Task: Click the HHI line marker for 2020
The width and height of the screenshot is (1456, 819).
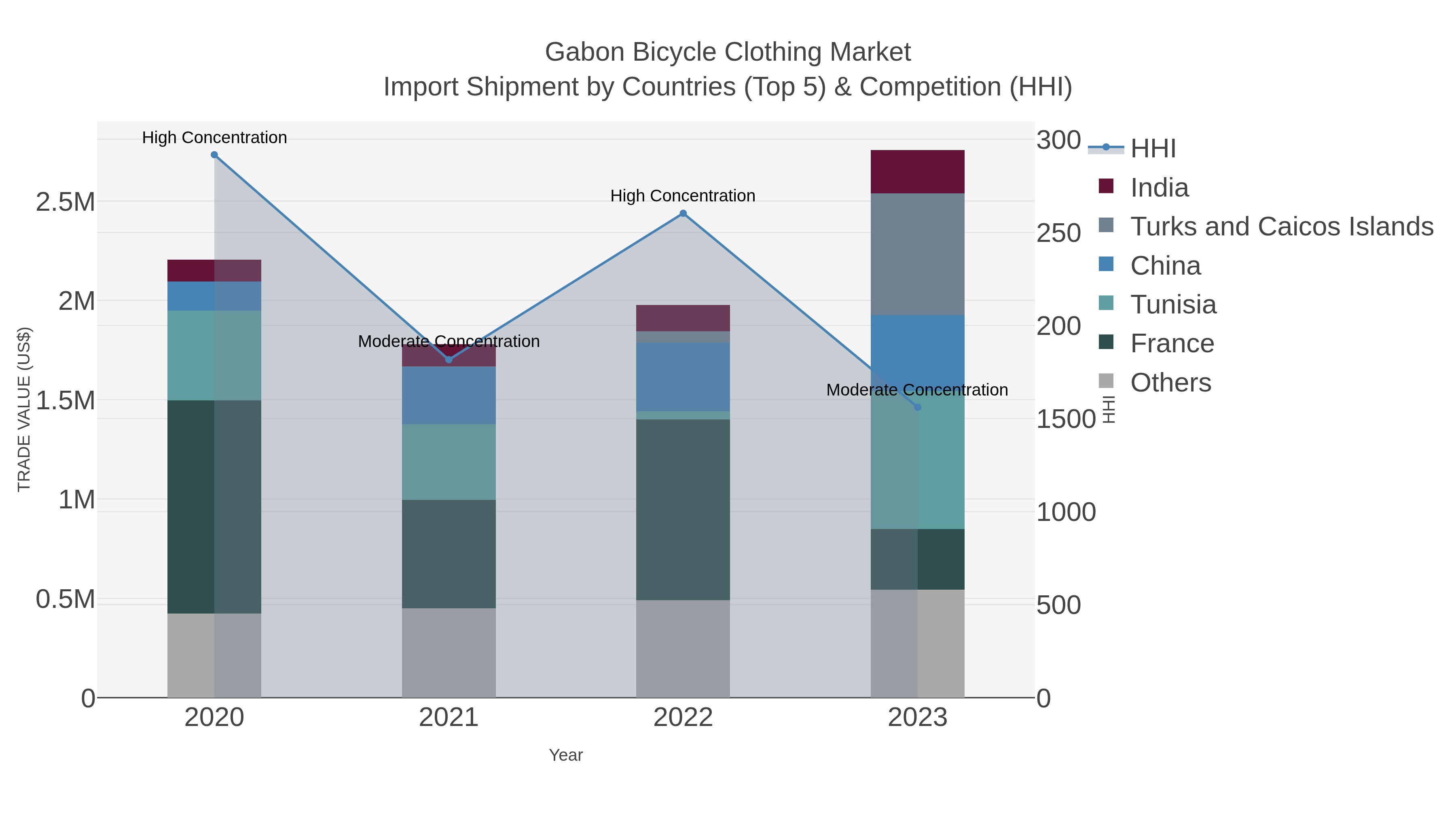Action: (x=214, y=155)
